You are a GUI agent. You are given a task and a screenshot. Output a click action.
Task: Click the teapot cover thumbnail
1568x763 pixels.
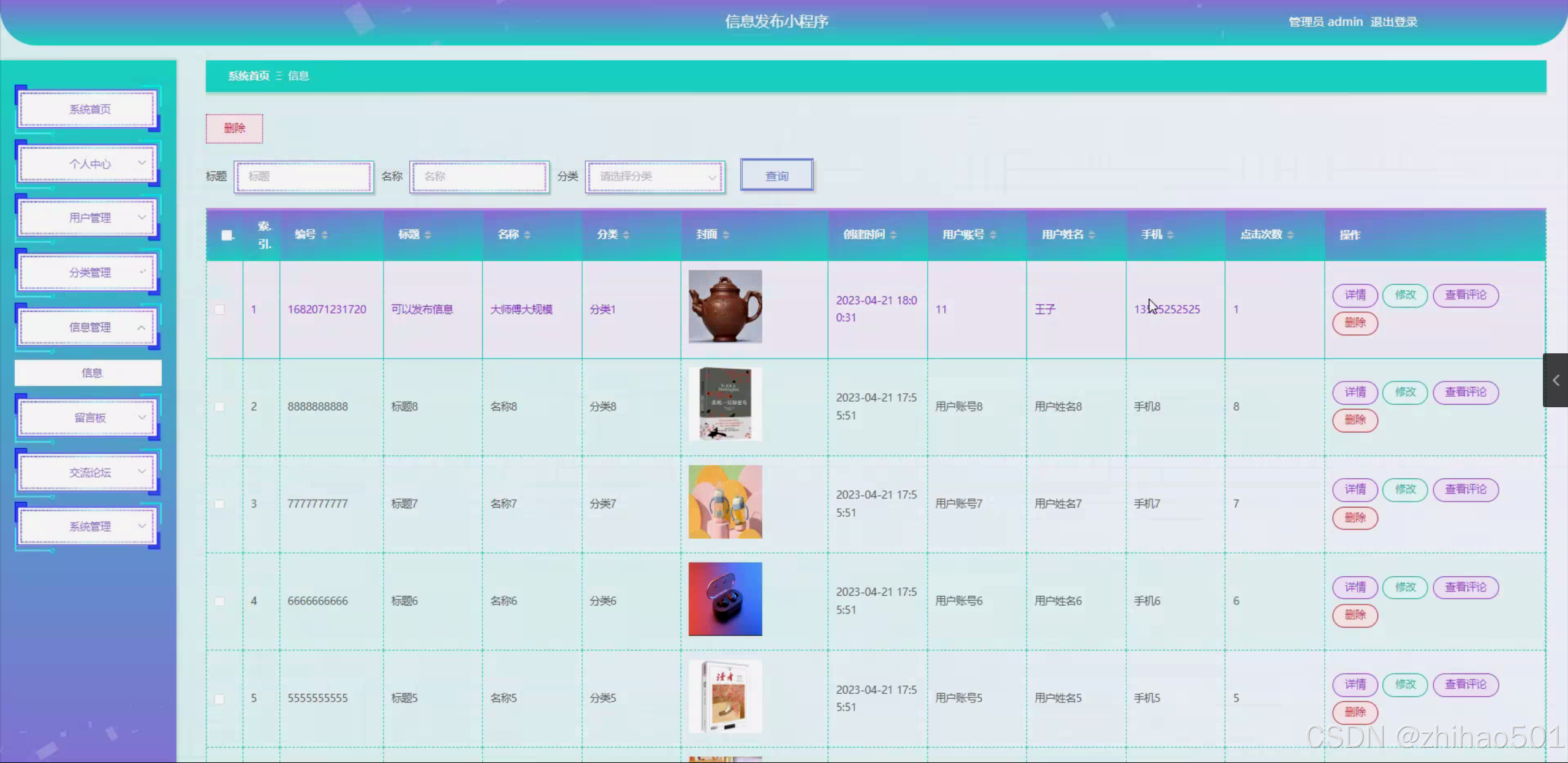coord(725,307)
